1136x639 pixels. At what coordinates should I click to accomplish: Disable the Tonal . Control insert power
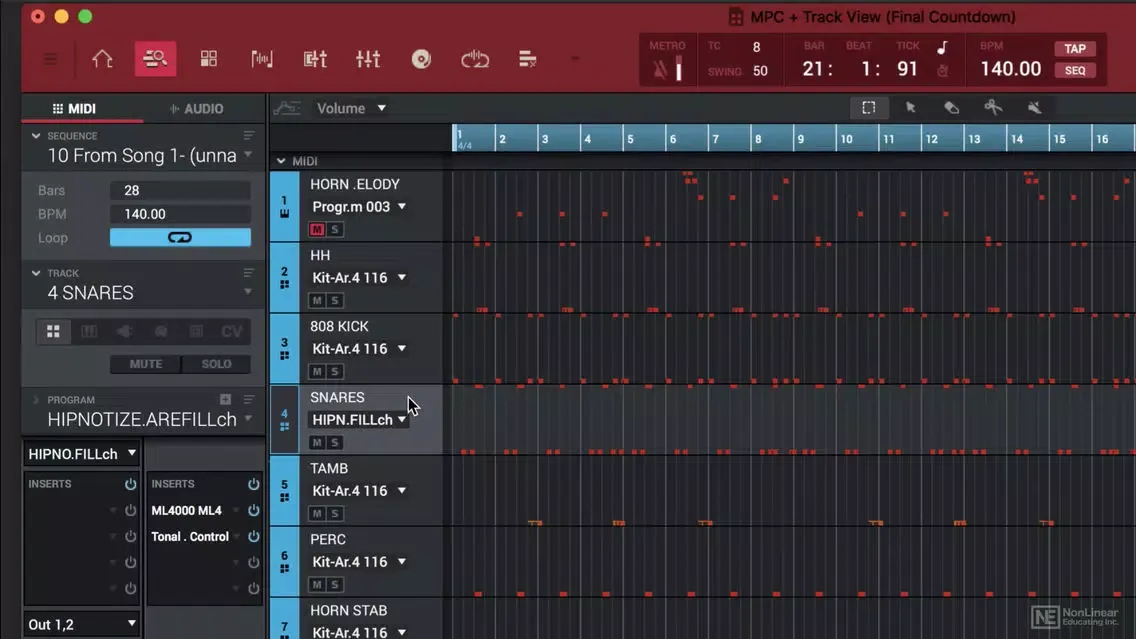coord(254,536)
